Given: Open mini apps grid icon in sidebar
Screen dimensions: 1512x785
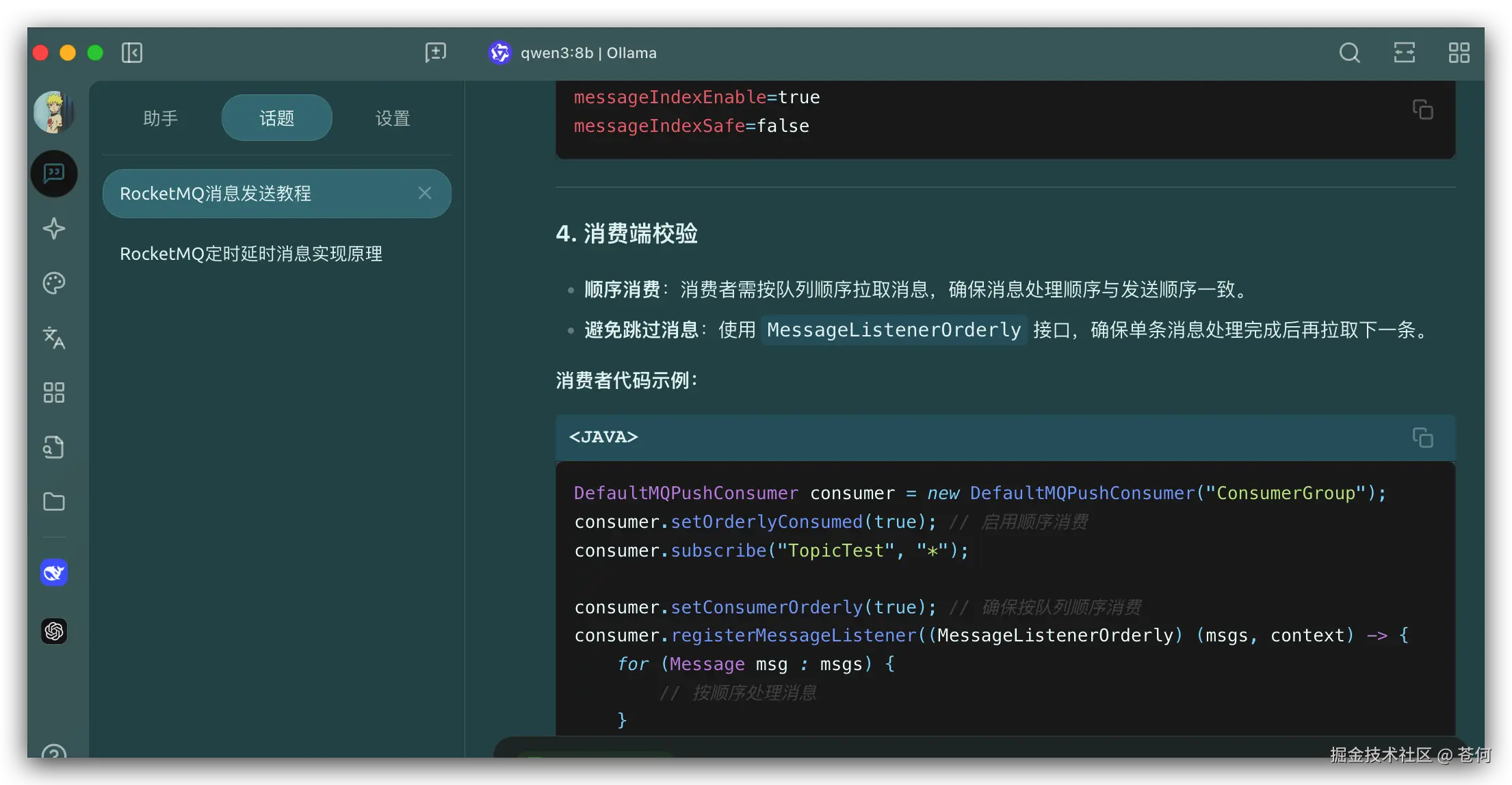Looking at the screenshot, I should point(54,392).
